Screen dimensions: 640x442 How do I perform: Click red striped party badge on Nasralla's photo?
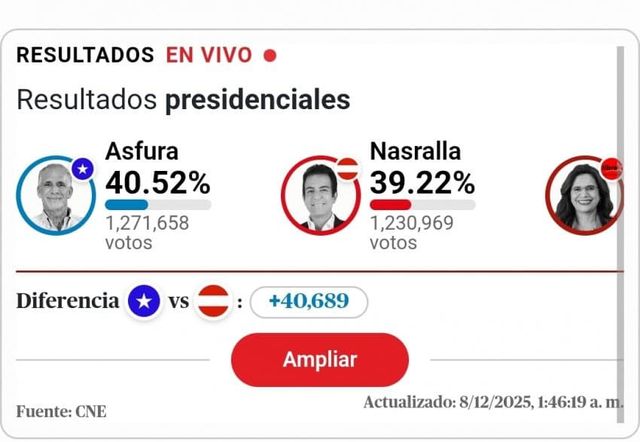349,169
